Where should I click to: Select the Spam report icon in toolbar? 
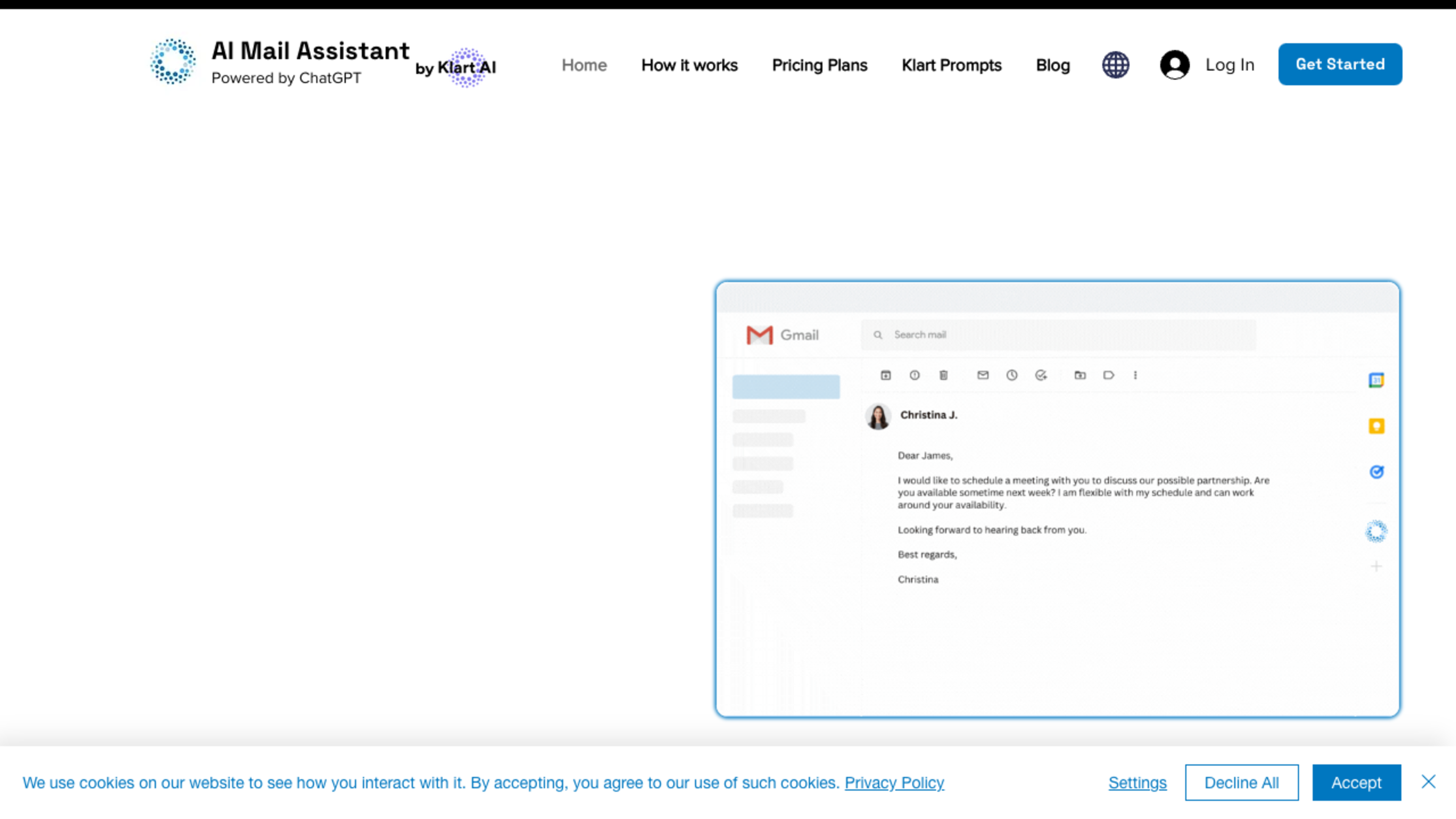click(x=914, y=375)
